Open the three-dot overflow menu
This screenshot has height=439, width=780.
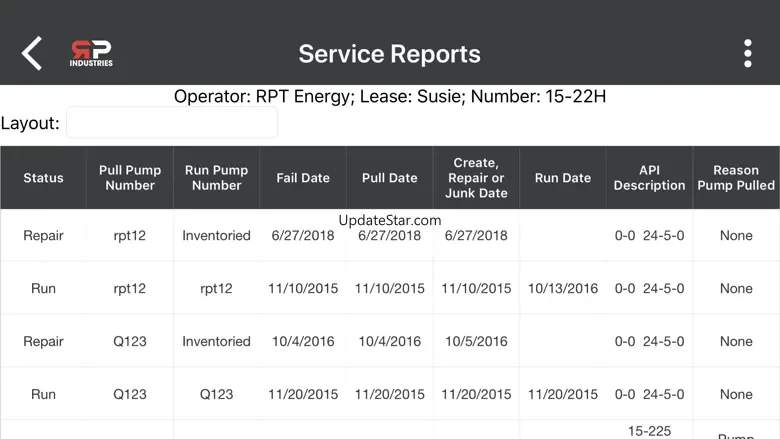747,53
